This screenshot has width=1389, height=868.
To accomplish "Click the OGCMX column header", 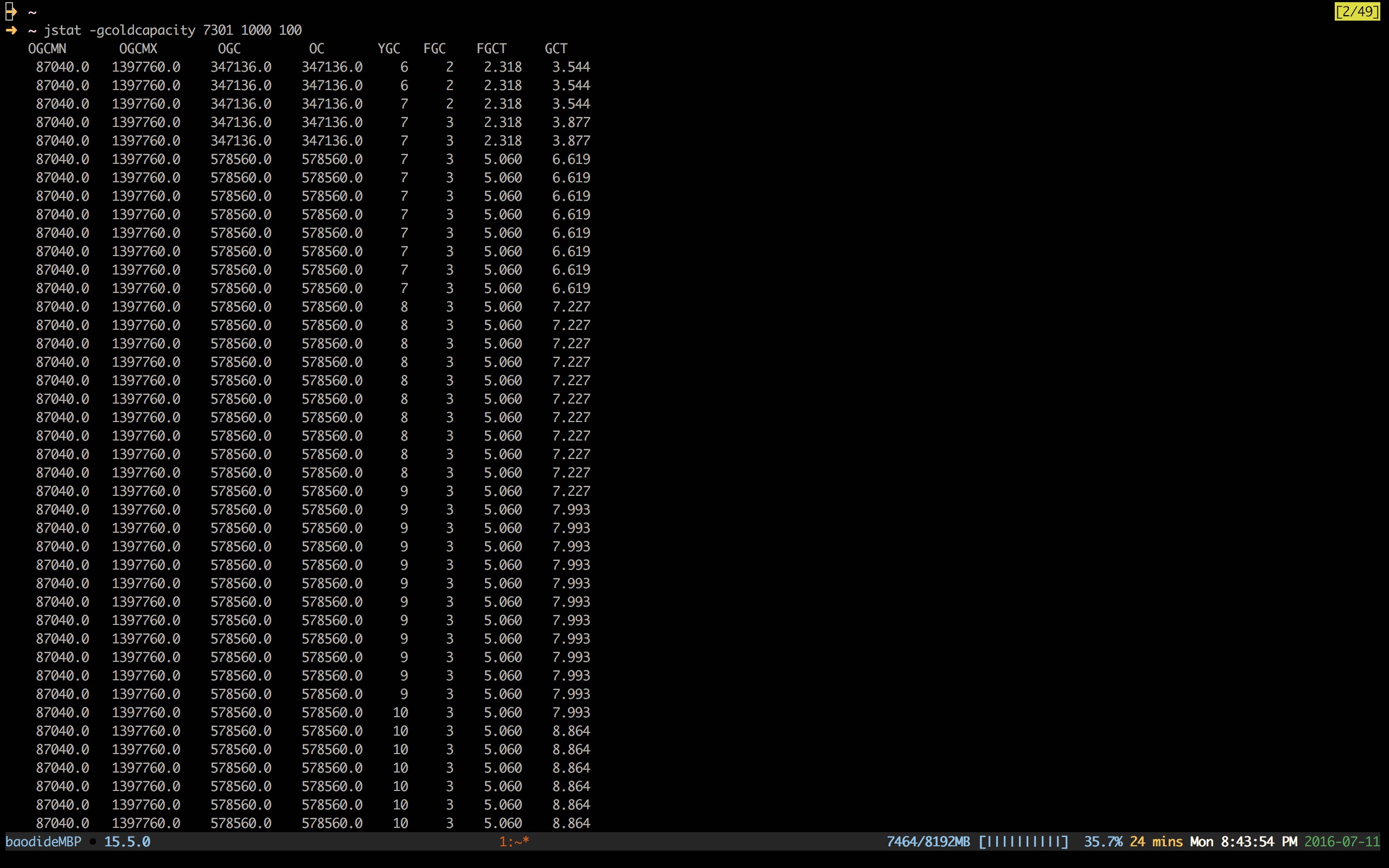I will 138,49.
